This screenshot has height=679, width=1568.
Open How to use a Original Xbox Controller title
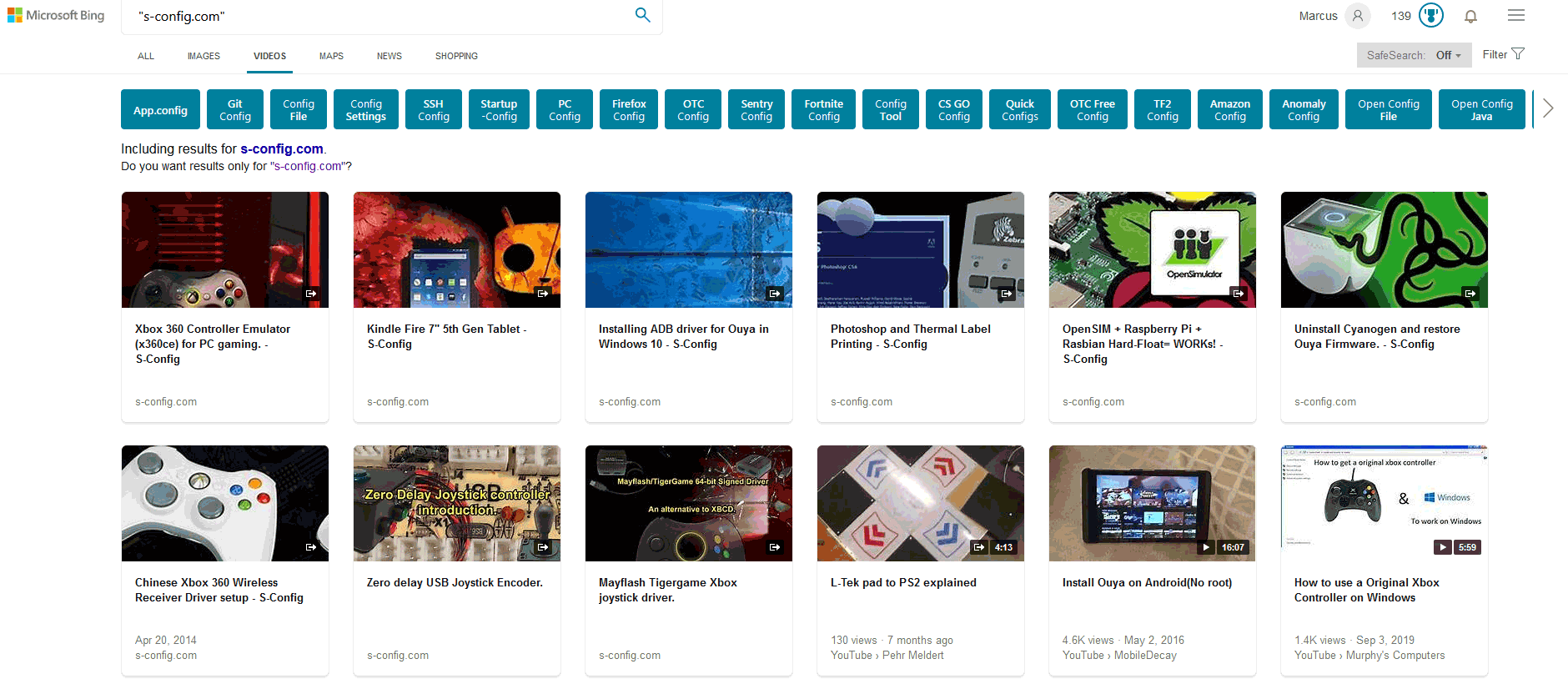pos(1367,590)
